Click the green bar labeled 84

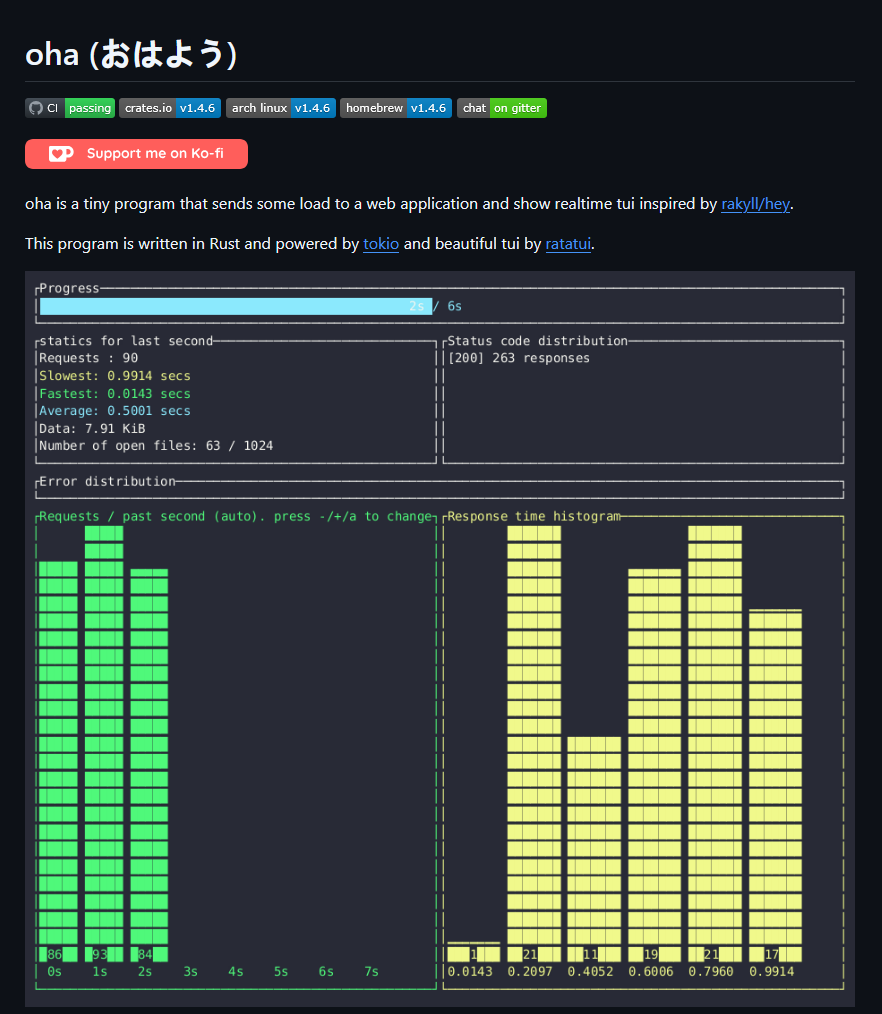[149, 765]
